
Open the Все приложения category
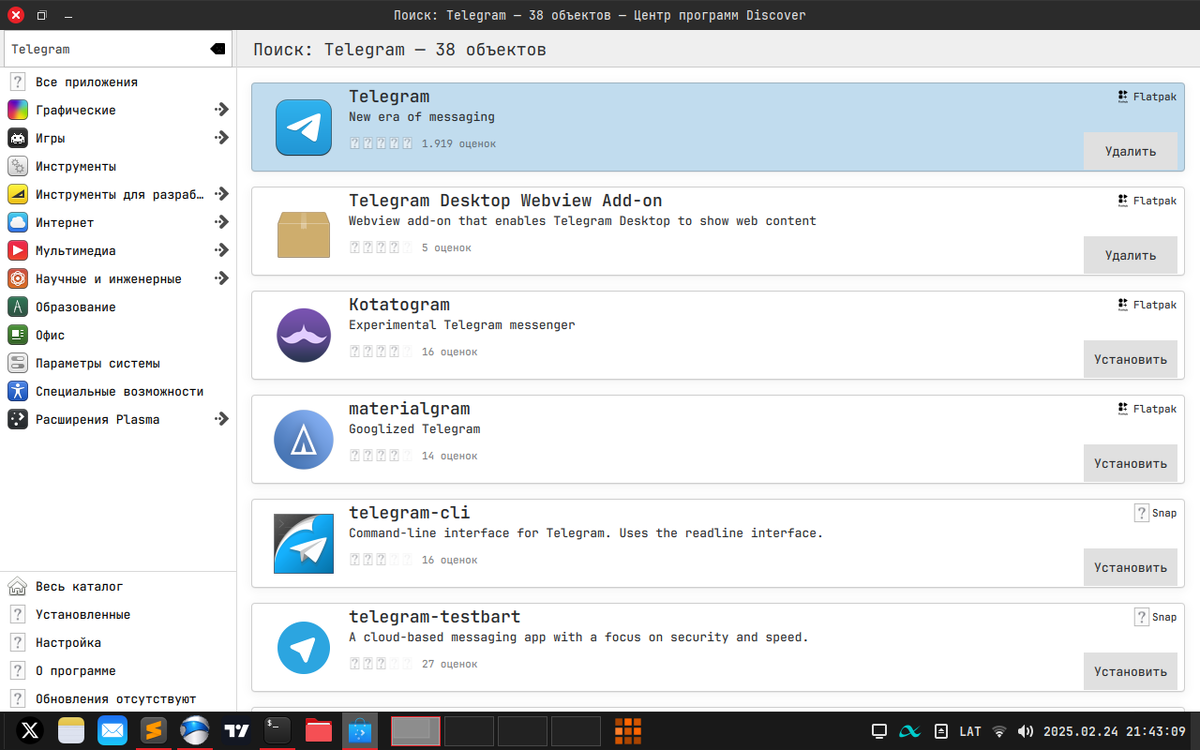coord(118,82)
